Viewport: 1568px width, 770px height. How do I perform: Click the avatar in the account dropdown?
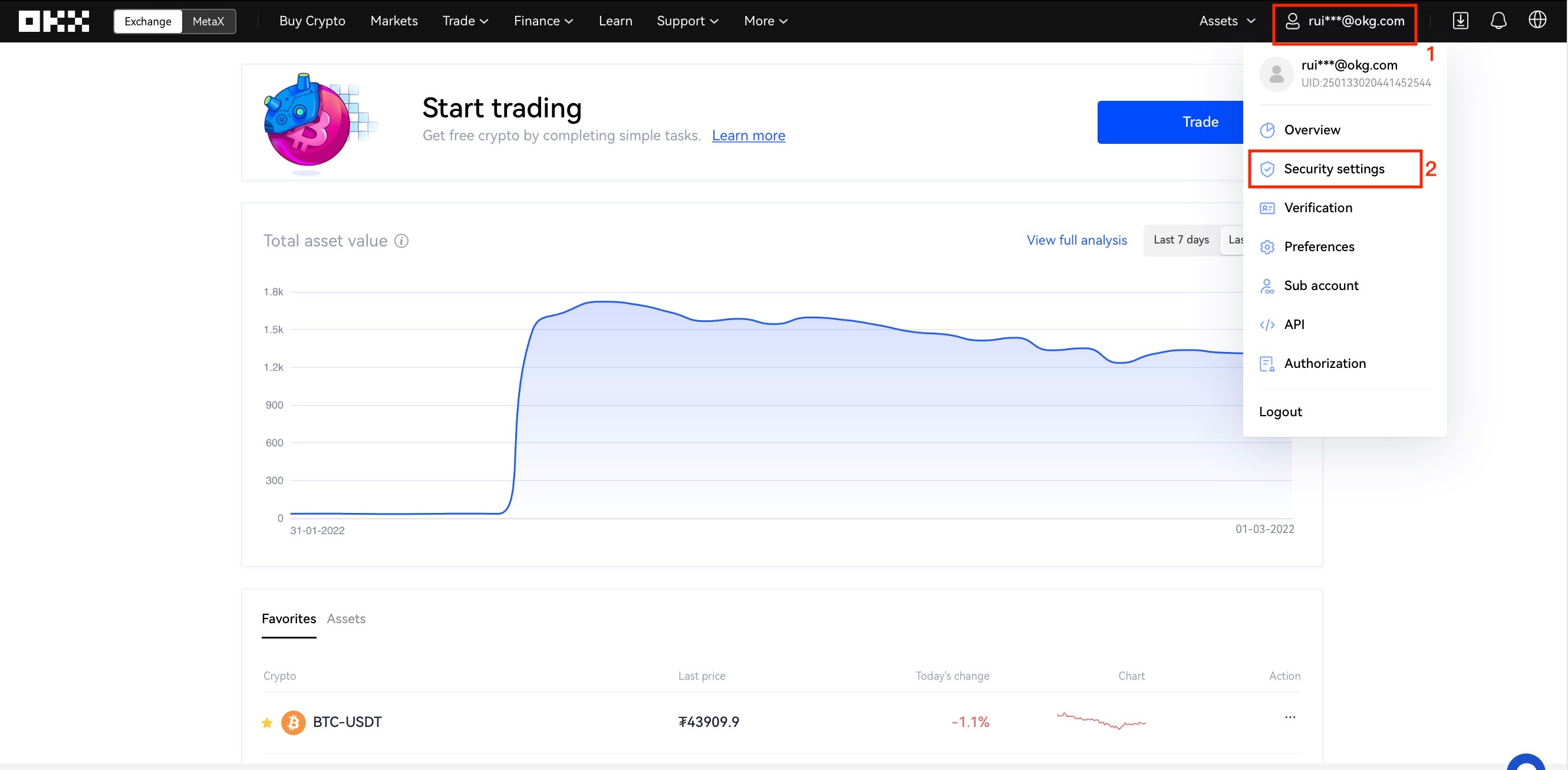click(1276, 74)
